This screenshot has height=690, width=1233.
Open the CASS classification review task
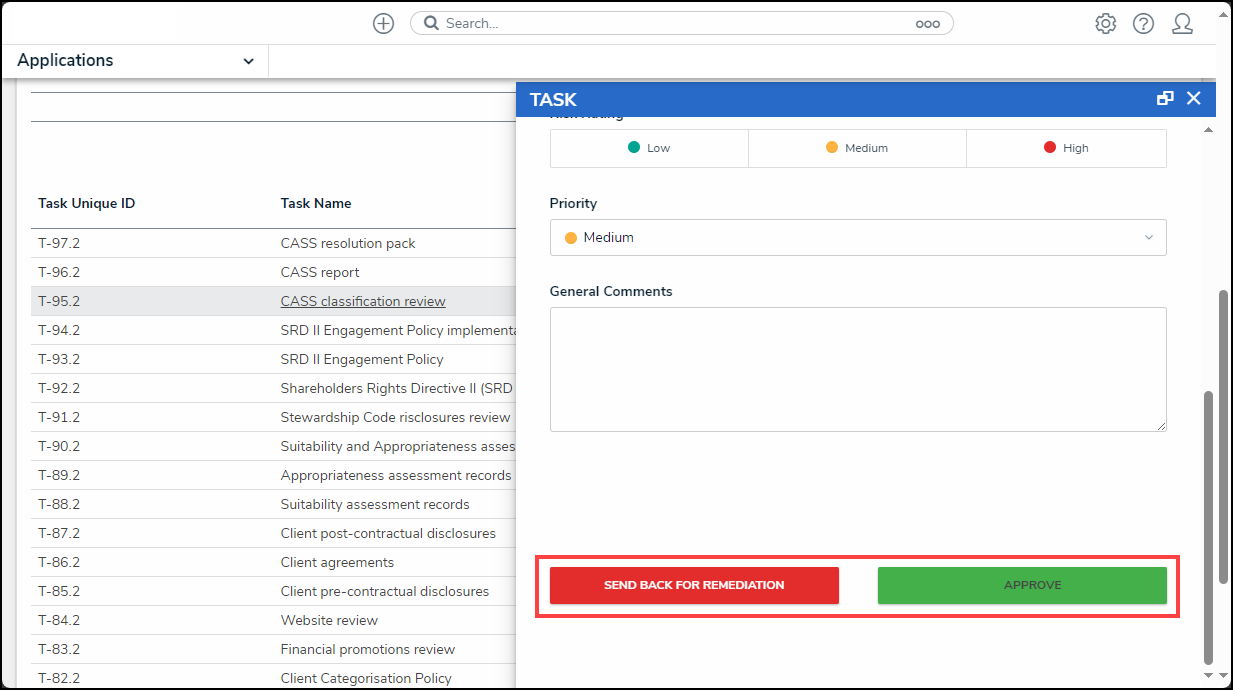tap(363, 301)
